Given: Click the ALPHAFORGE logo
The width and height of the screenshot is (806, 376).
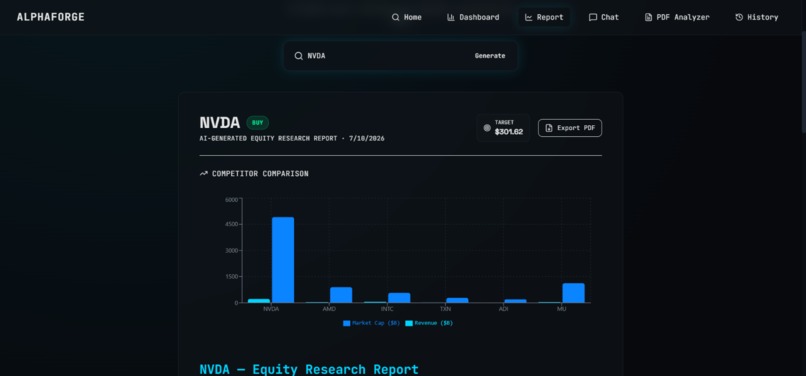Looking at the screenshot, I should pos(50,17).
